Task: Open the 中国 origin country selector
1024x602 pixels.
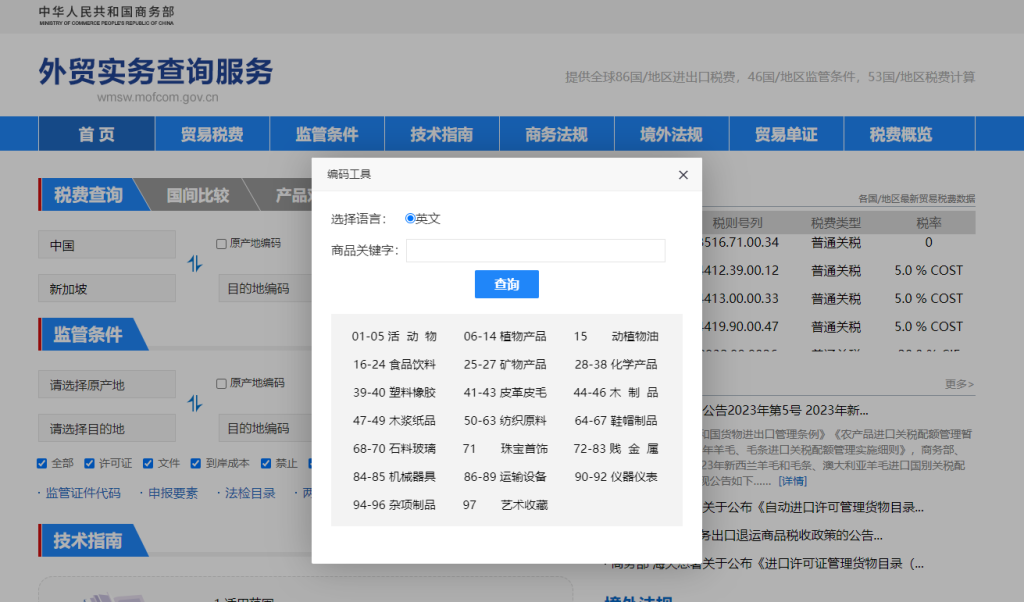Action: tap(107, 245)
